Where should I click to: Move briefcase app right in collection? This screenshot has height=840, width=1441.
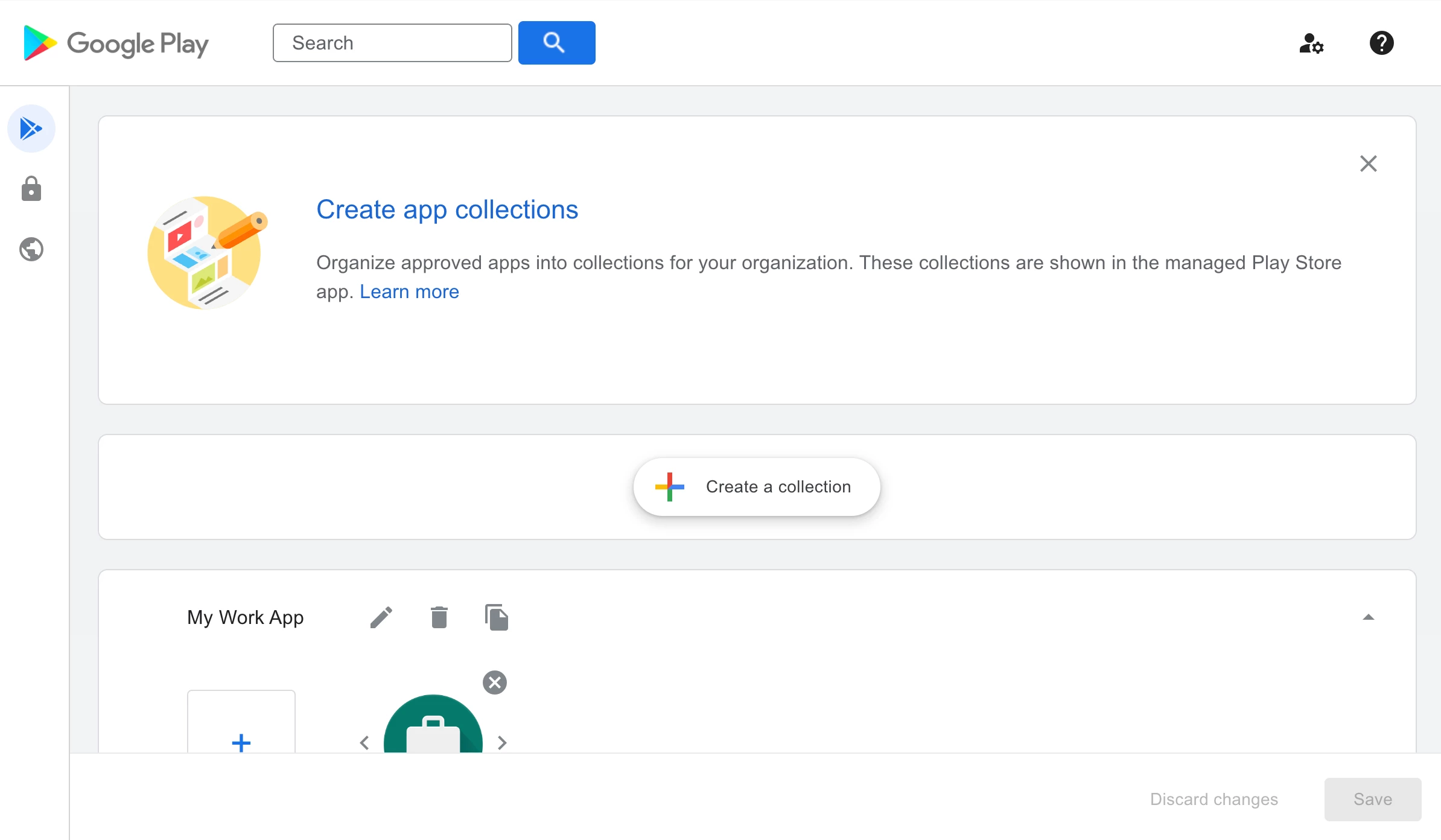(x=502, y=743)
